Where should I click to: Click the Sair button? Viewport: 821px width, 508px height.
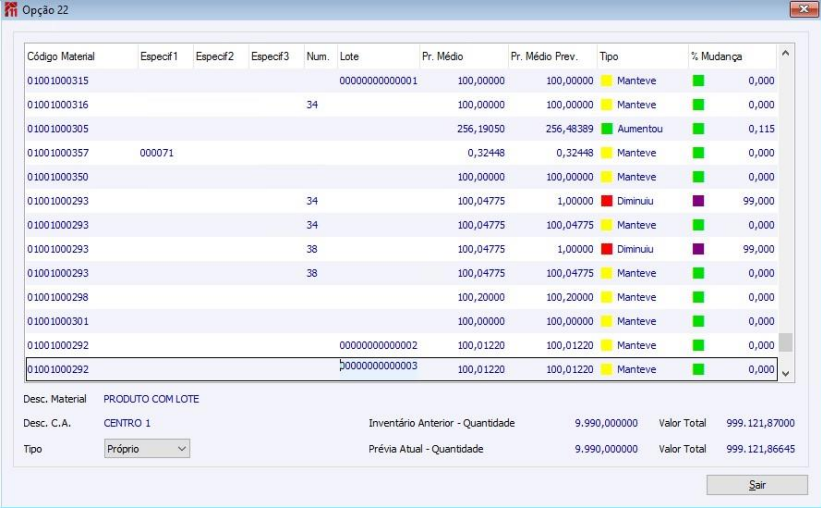(x=757, y=484)
